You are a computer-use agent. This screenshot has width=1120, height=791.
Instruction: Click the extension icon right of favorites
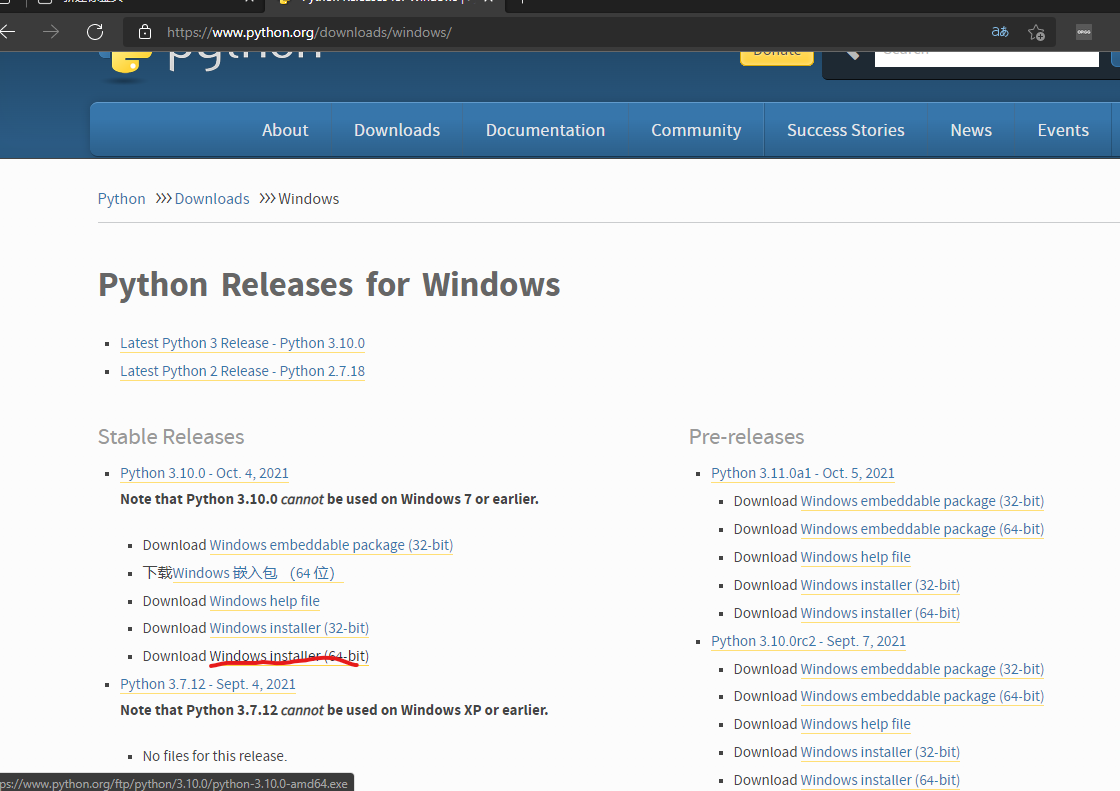pyautogui.click(x=1084, y=31)
